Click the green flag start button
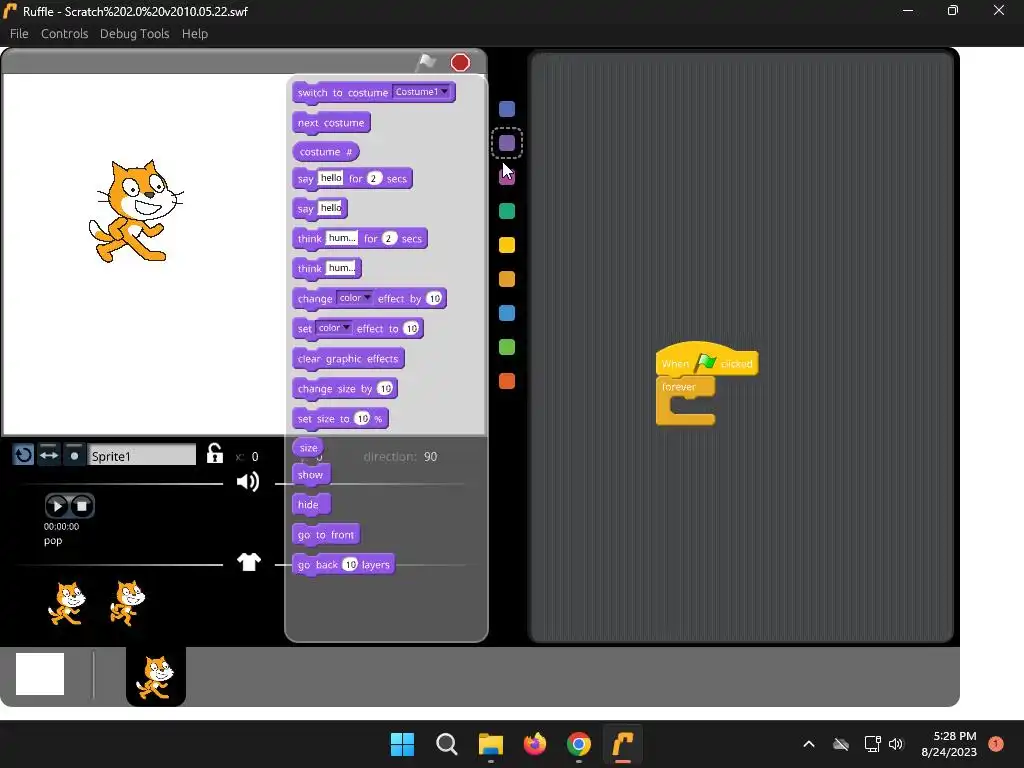This screenshot has height=768, width=1024. (426, 62)
